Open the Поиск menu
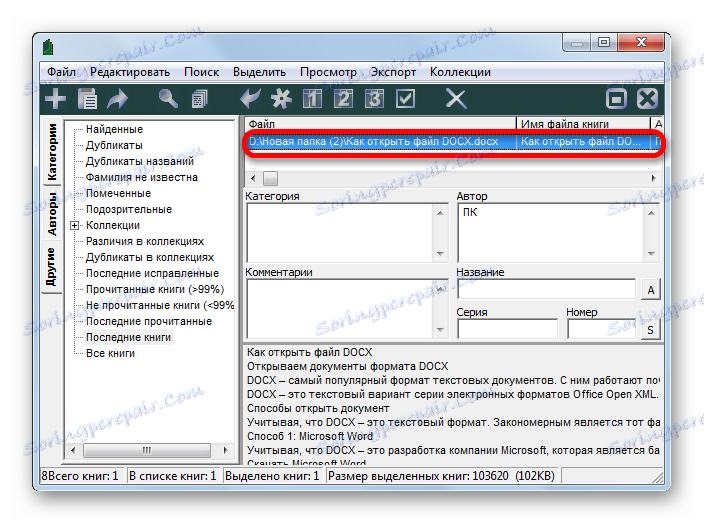Image resolution: width=704 pixels, height=524 pixels. pos(201,72)
